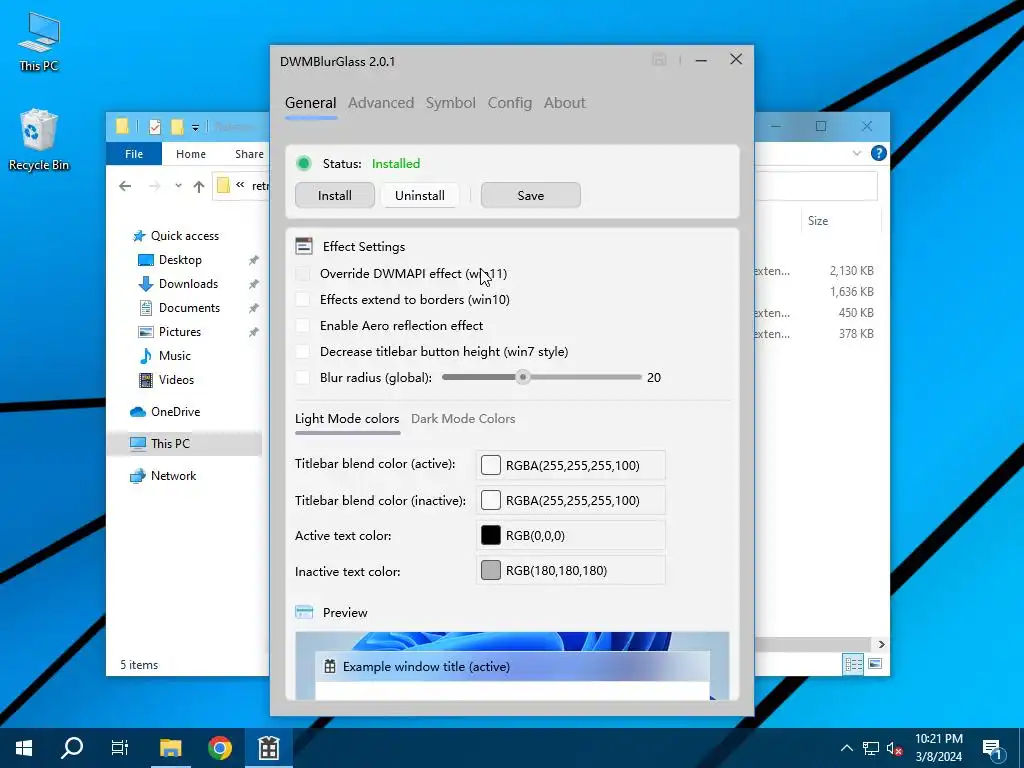The height and width of the screenshot is (768, 1024).
Task: Go back in File Explorer
Action: (x=125, y=186)
